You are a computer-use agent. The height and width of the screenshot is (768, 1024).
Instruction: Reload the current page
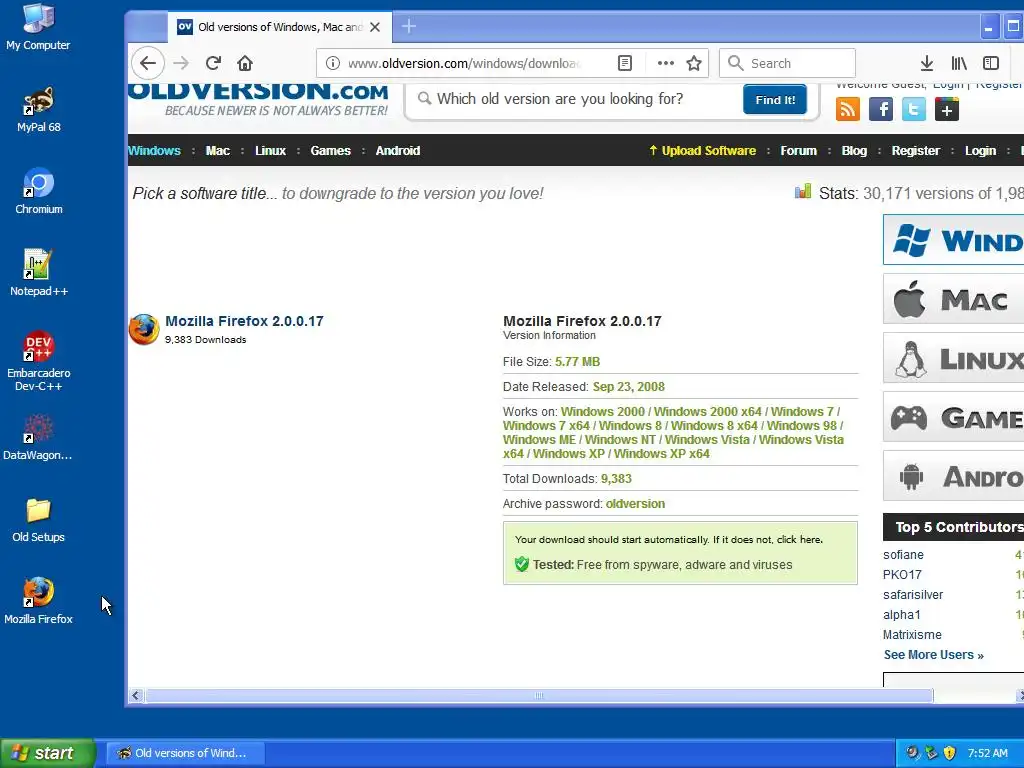213,63
